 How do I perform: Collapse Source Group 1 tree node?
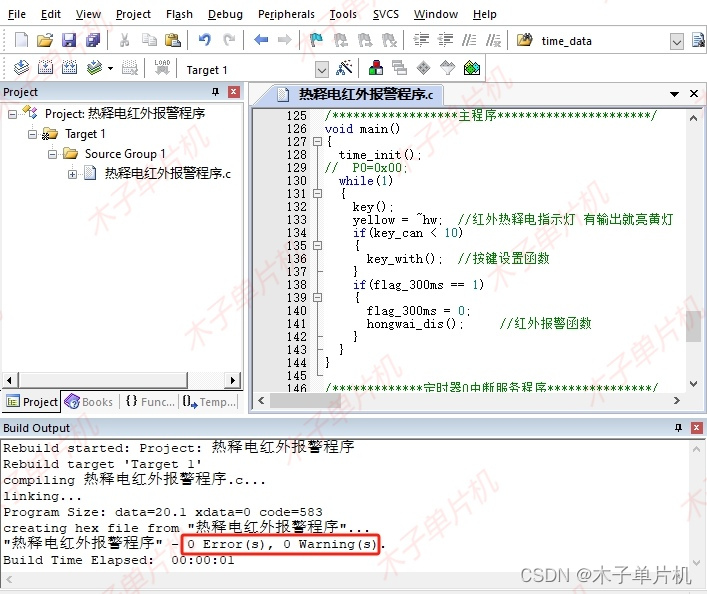pyautogui.click(x=52, y=154)
